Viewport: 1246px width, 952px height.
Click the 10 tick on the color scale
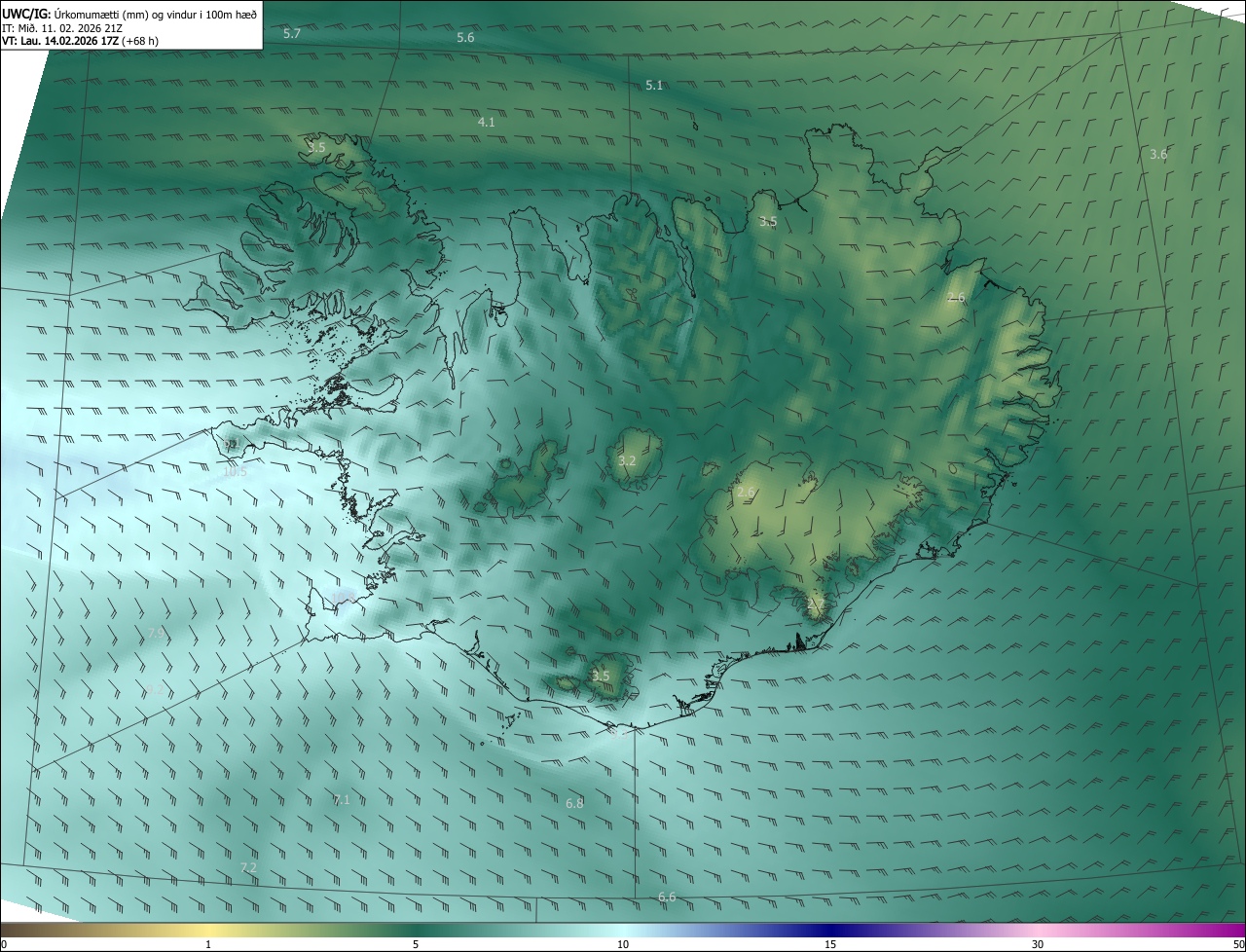tap(623, 945)
